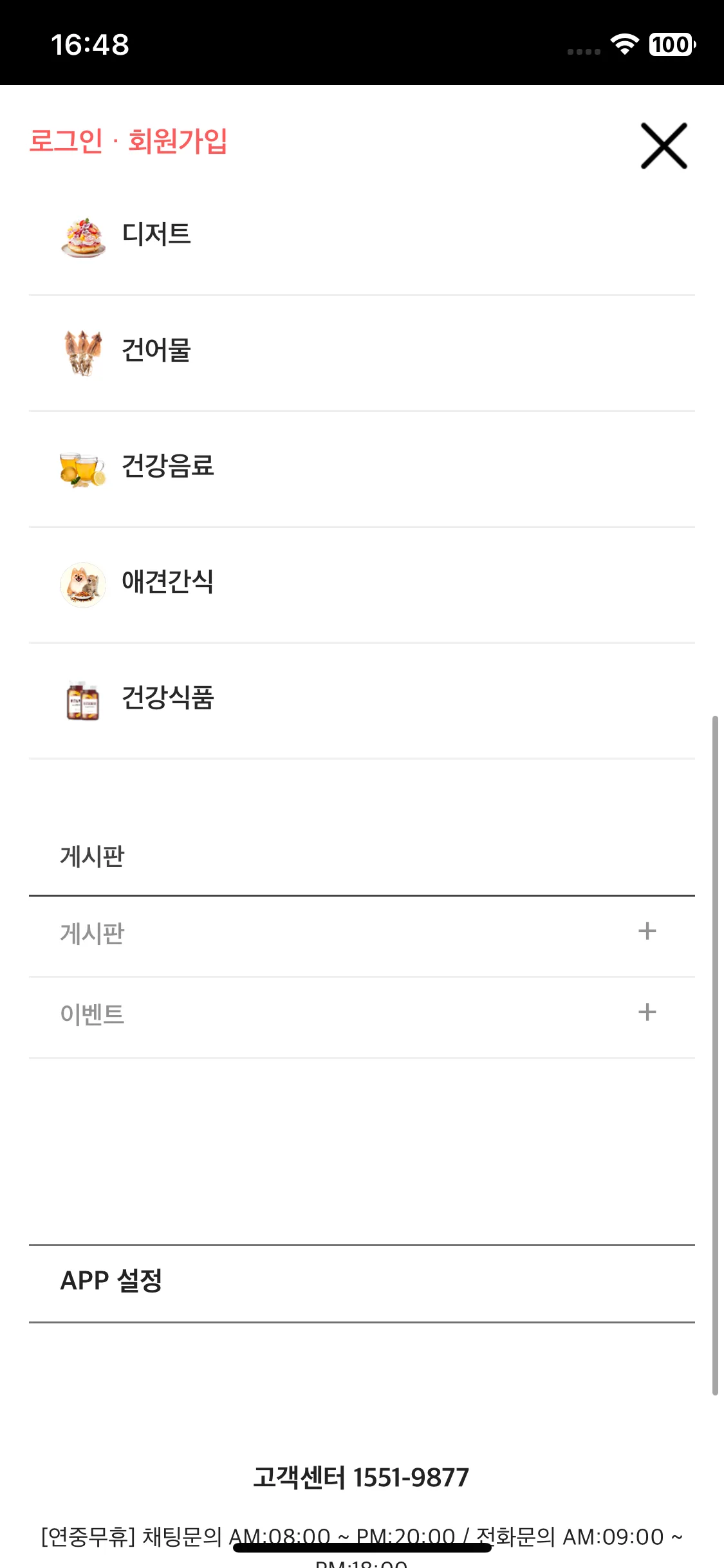
Task: Click the vertical scrollbar thumb
Action: [715, 1056]
